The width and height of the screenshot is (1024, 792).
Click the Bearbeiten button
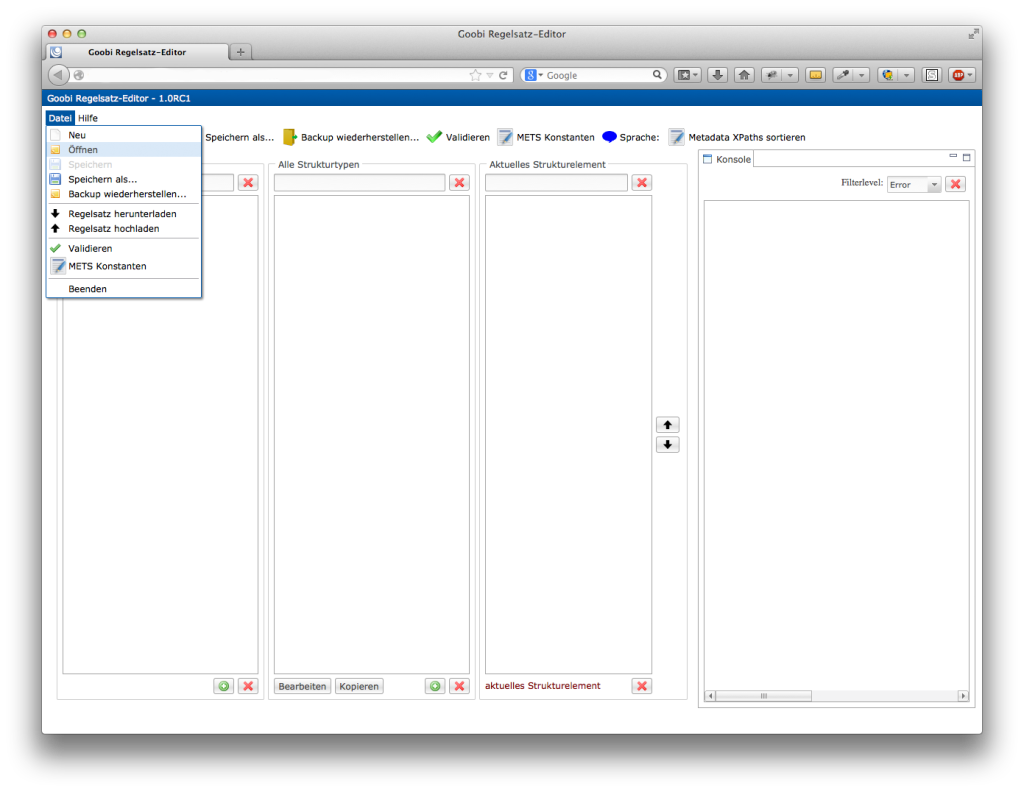pos(302,686)
